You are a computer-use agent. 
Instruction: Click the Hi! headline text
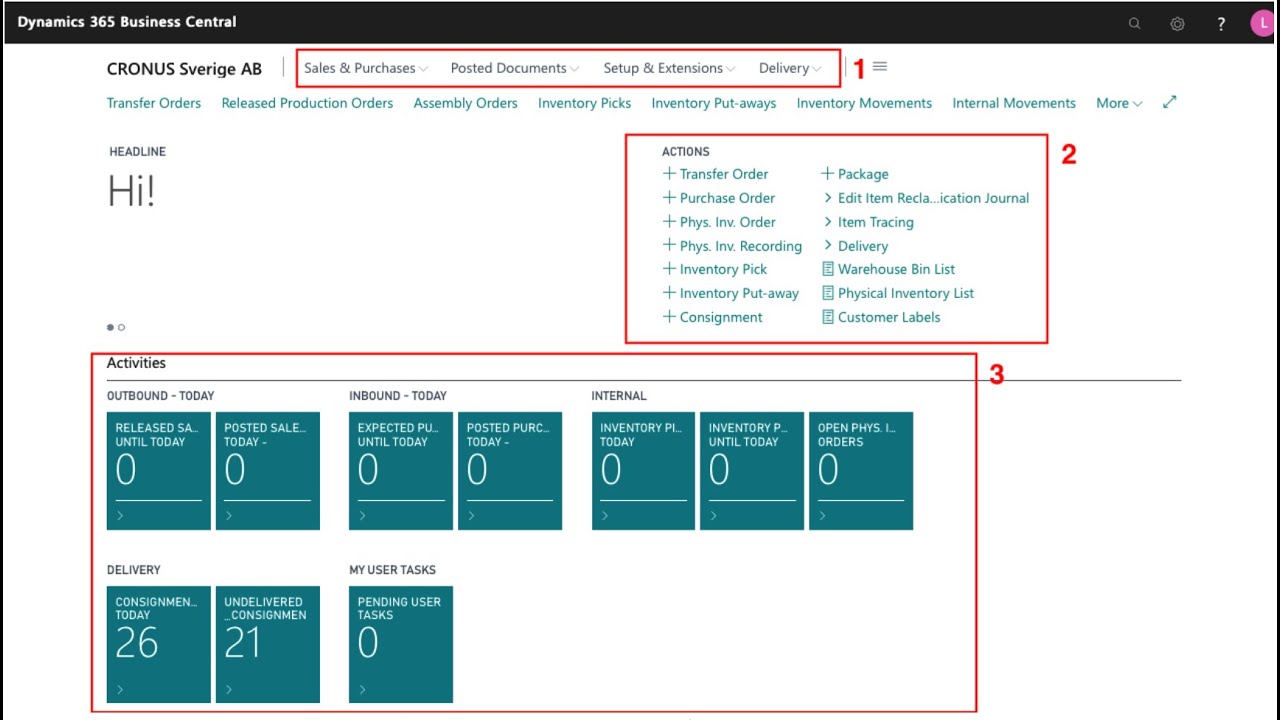131,190
